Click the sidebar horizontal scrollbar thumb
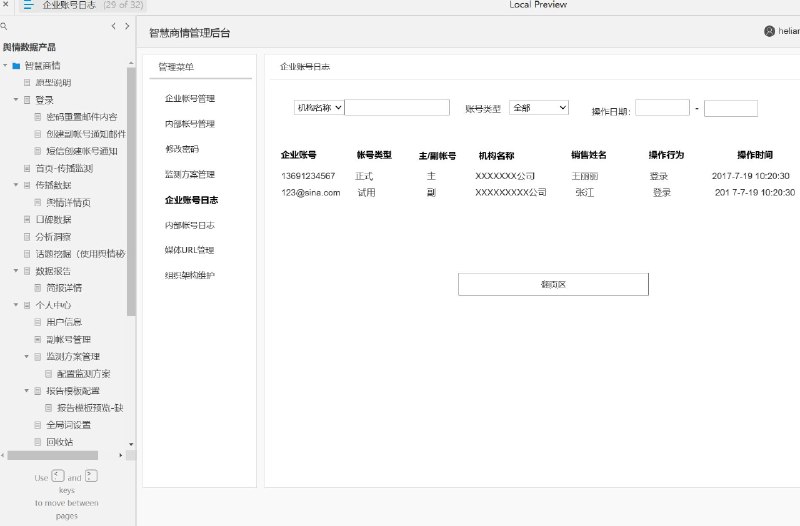This screenshot has width=800, height=526. point(53,455)
